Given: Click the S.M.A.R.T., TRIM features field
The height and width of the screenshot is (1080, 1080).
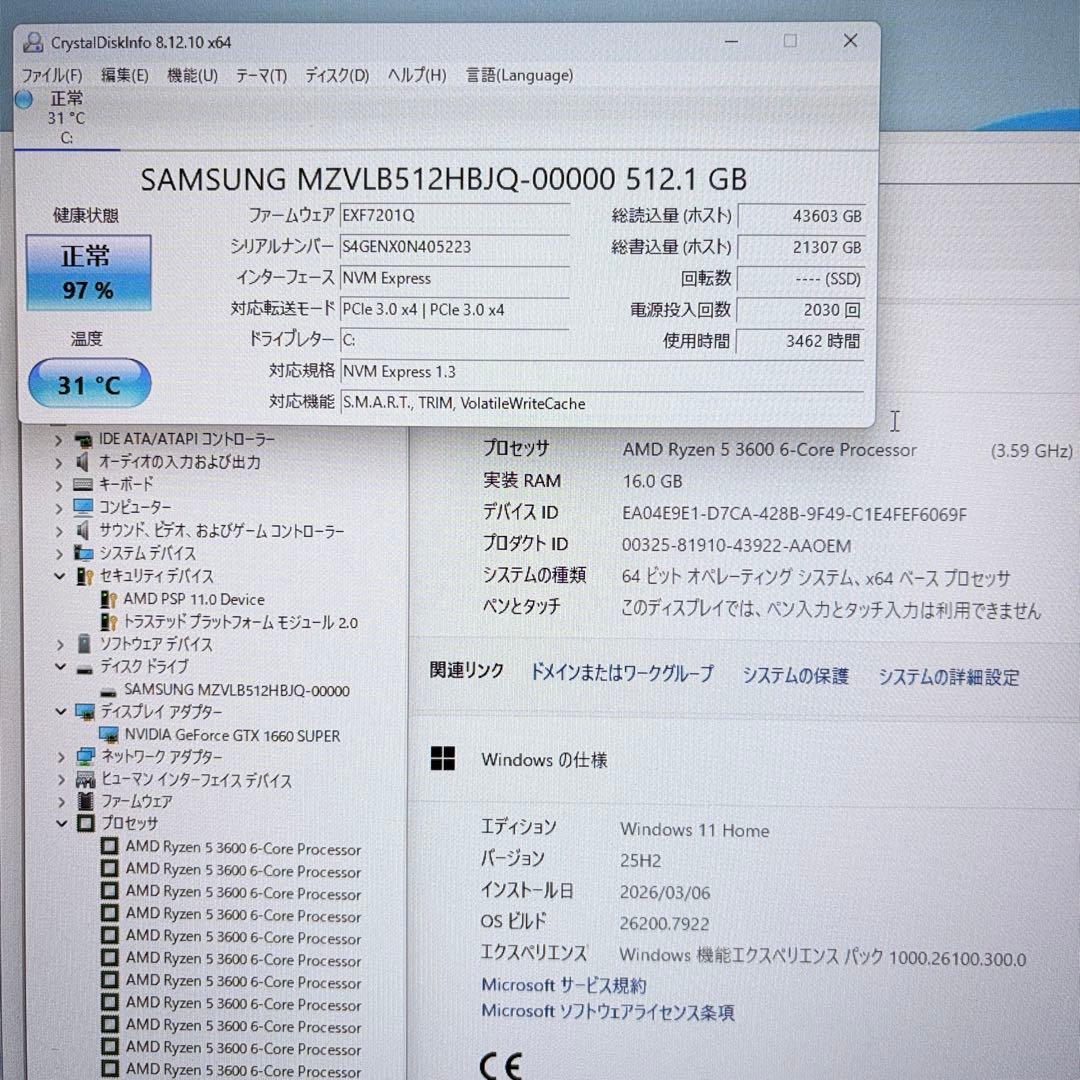Looking at the screenshot, I should tap(602, 403).
